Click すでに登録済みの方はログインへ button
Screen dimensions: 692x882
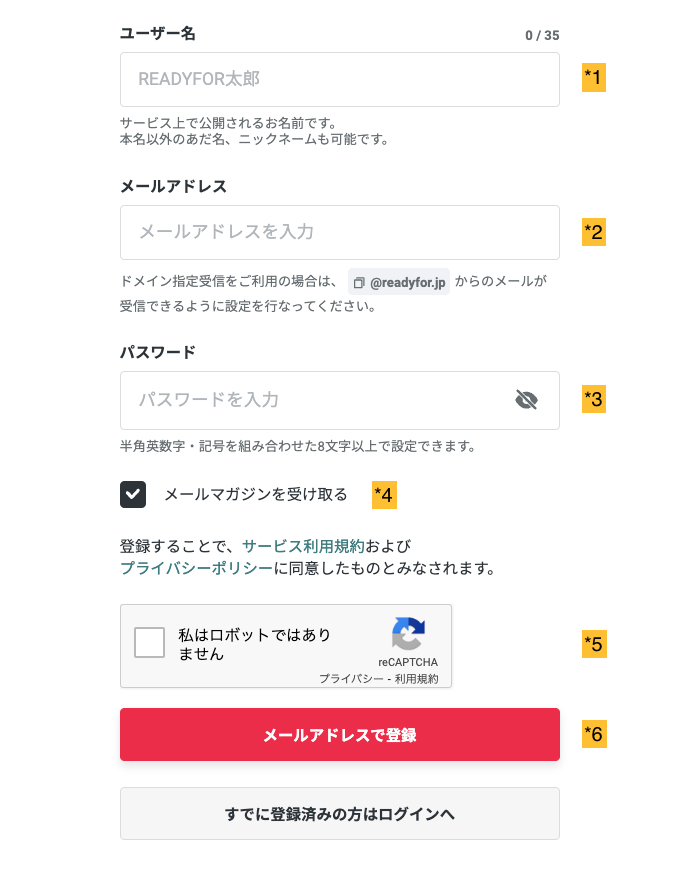(339, 814)
